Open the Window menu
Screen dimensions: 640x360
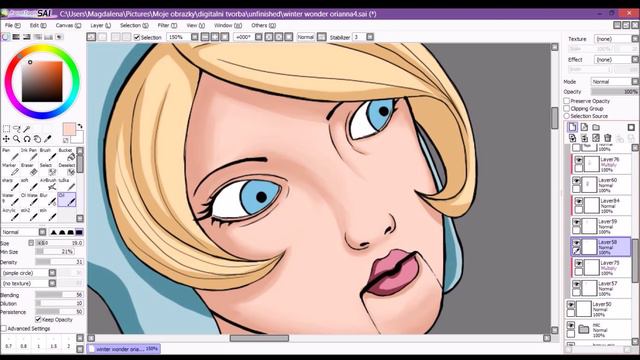point(228,25)
